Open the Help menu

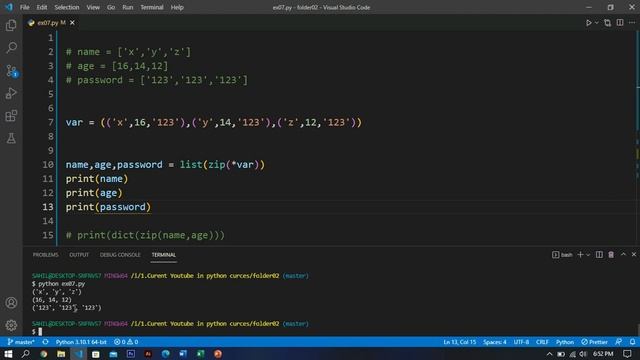[177, 7]
